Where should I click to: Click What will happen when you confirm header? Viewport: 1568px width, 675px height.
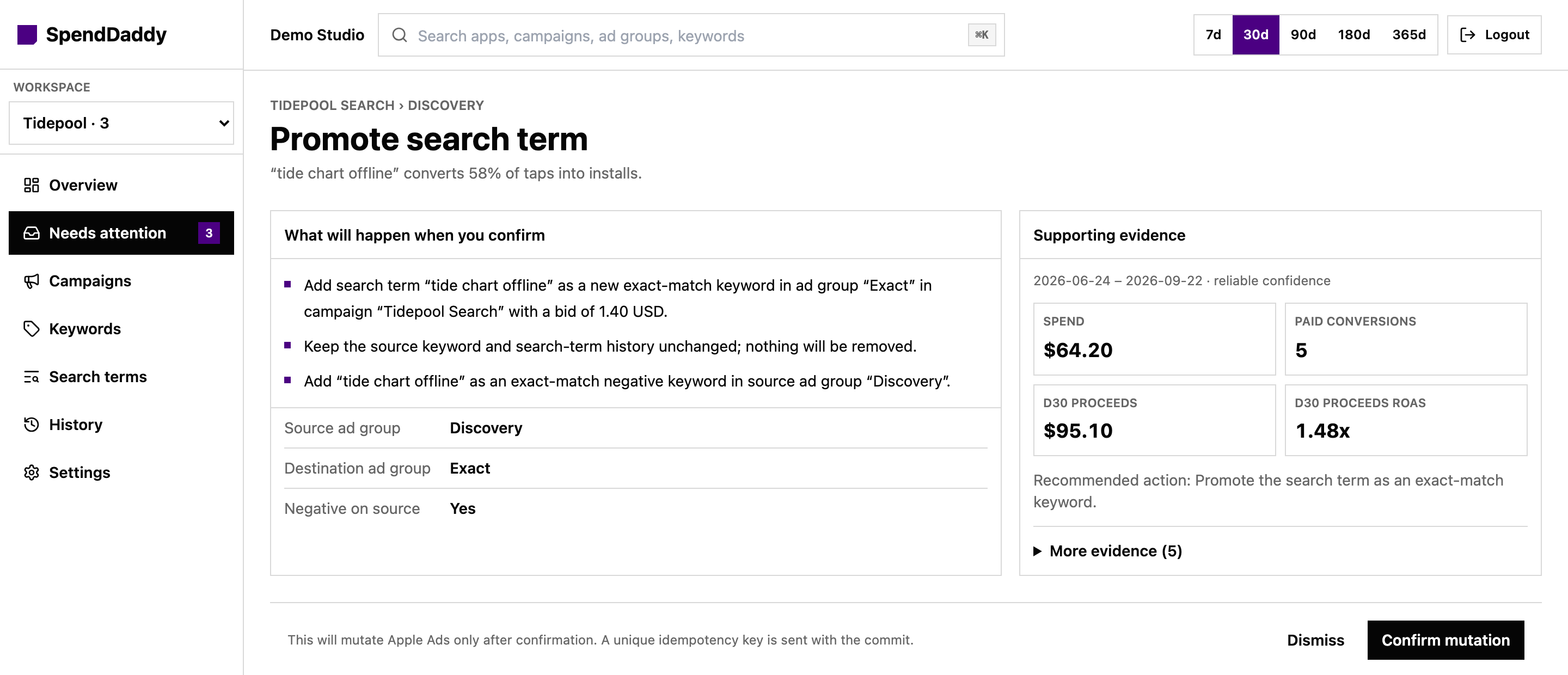(414, 235)
